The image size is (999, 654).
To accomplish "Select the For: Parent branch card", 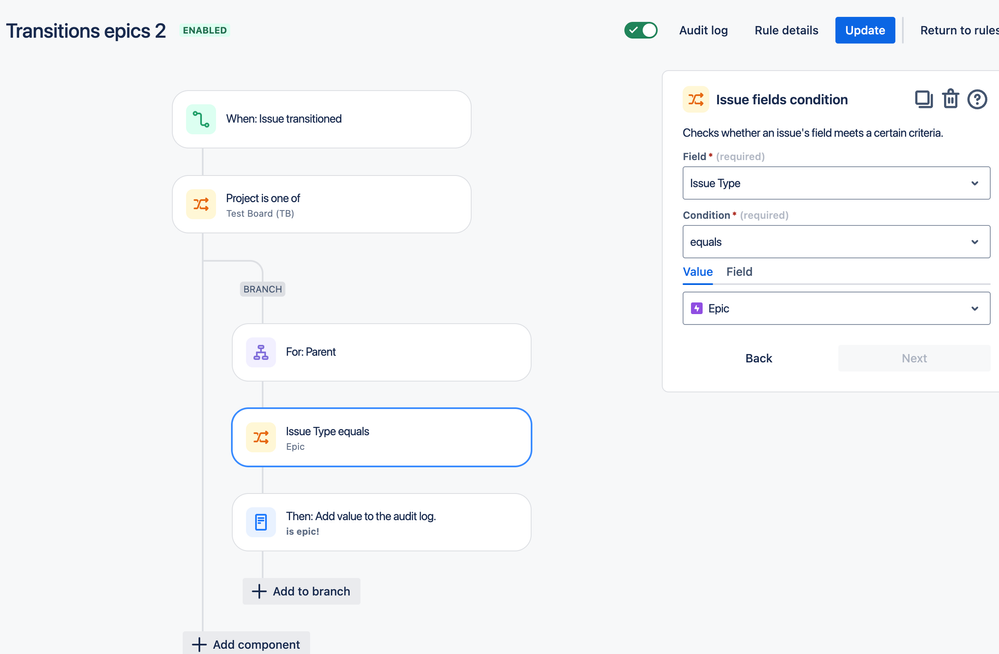I will click(382, 352).
